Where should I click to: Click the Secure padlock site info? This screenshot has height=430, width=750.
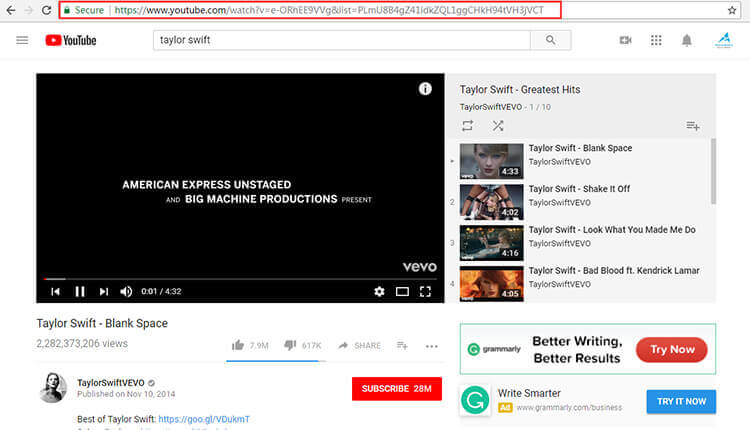pos(84,10)
